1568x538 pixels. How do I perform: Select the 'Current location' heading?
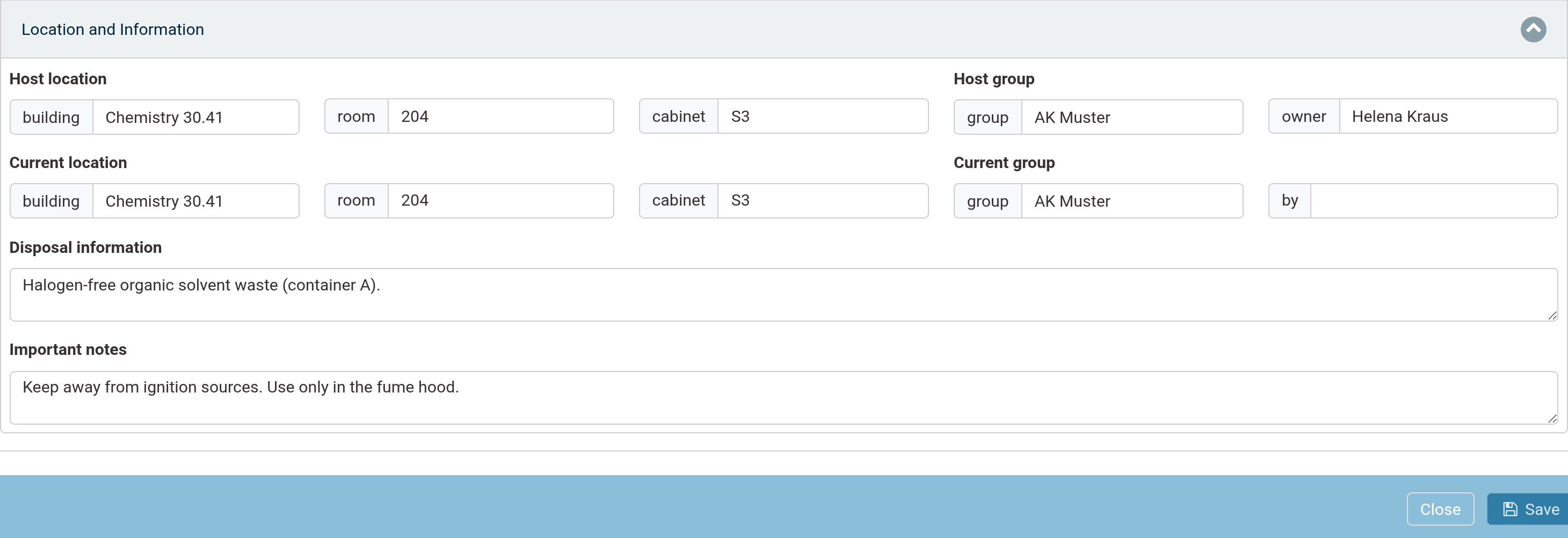[68, 163]
